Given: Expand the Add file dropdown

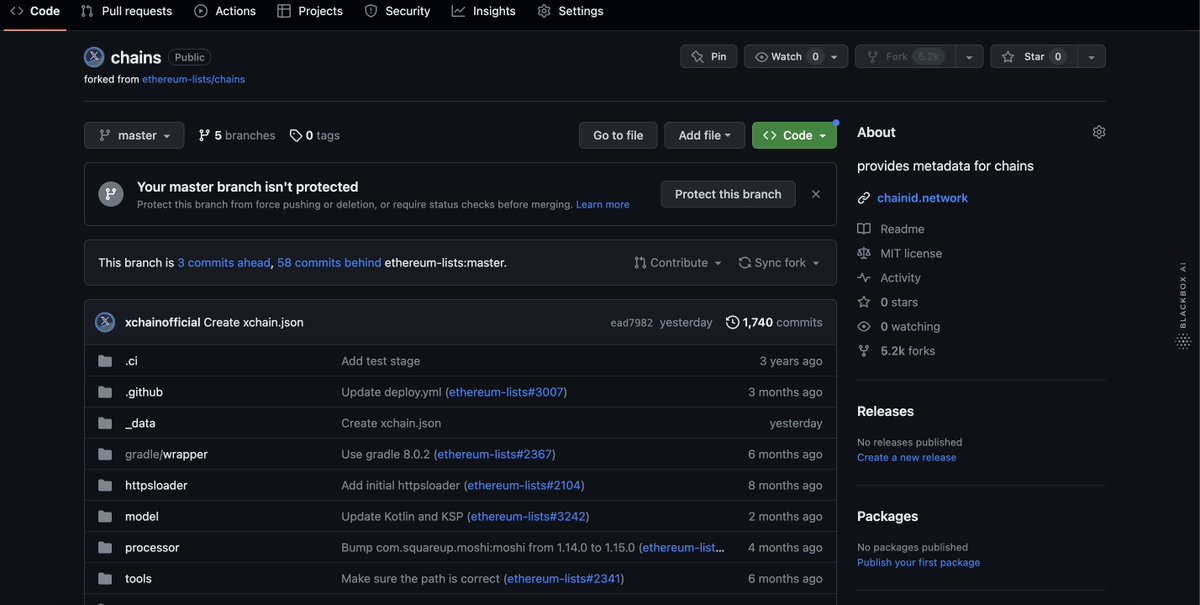Looking at the screenshot, I should pos(705,135).
